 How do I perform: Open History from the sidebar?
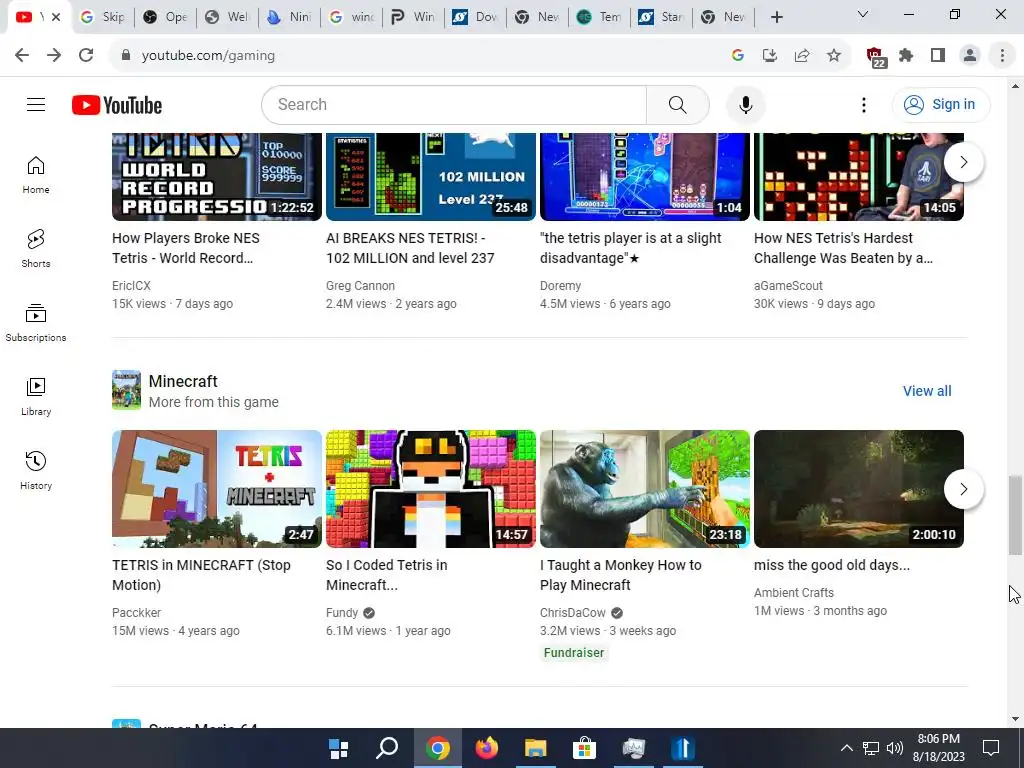coord(36,470)
